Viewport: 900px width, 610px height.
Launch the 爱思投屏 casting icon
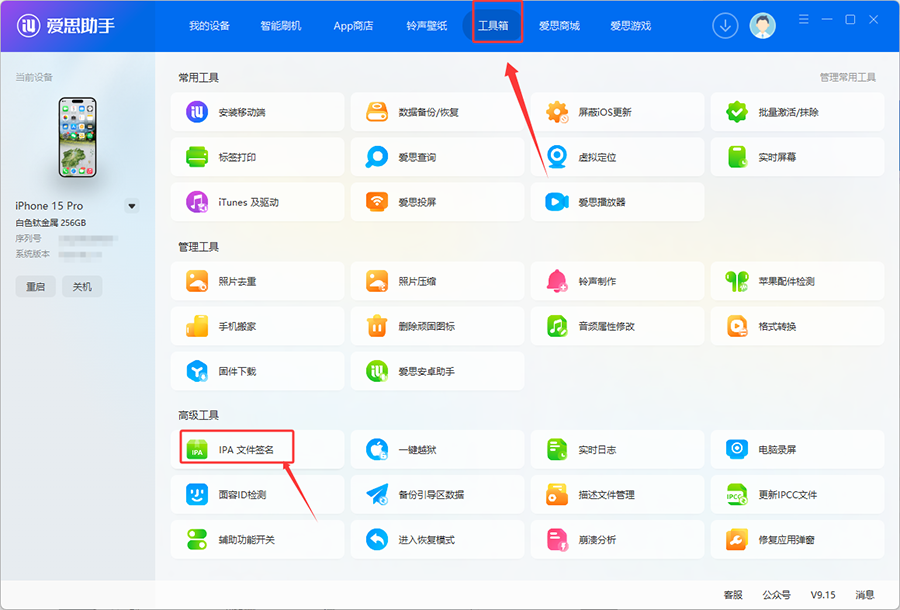377,202
